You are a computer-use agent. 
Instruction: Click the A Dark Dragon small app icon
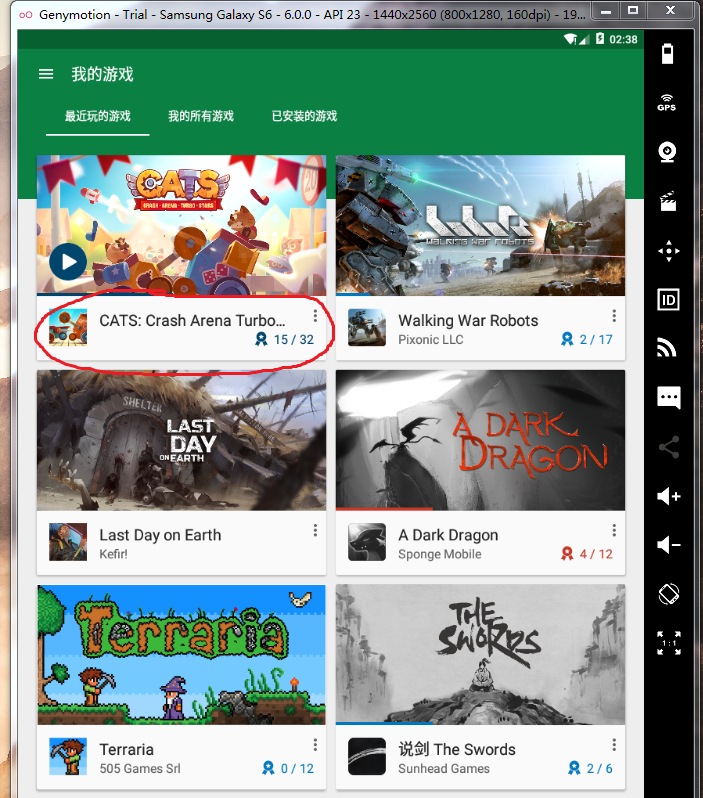[367, 542]
